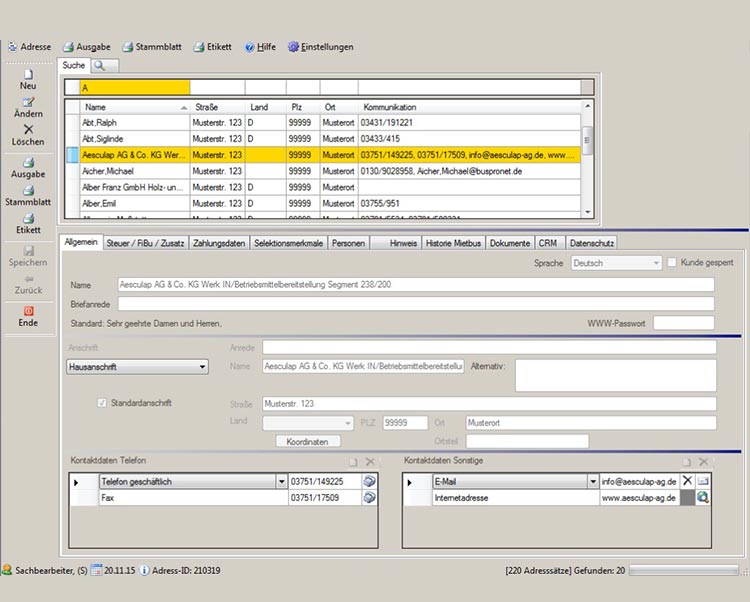Expand the Land dropdown
750x602 pixels.
pos(347,423)
